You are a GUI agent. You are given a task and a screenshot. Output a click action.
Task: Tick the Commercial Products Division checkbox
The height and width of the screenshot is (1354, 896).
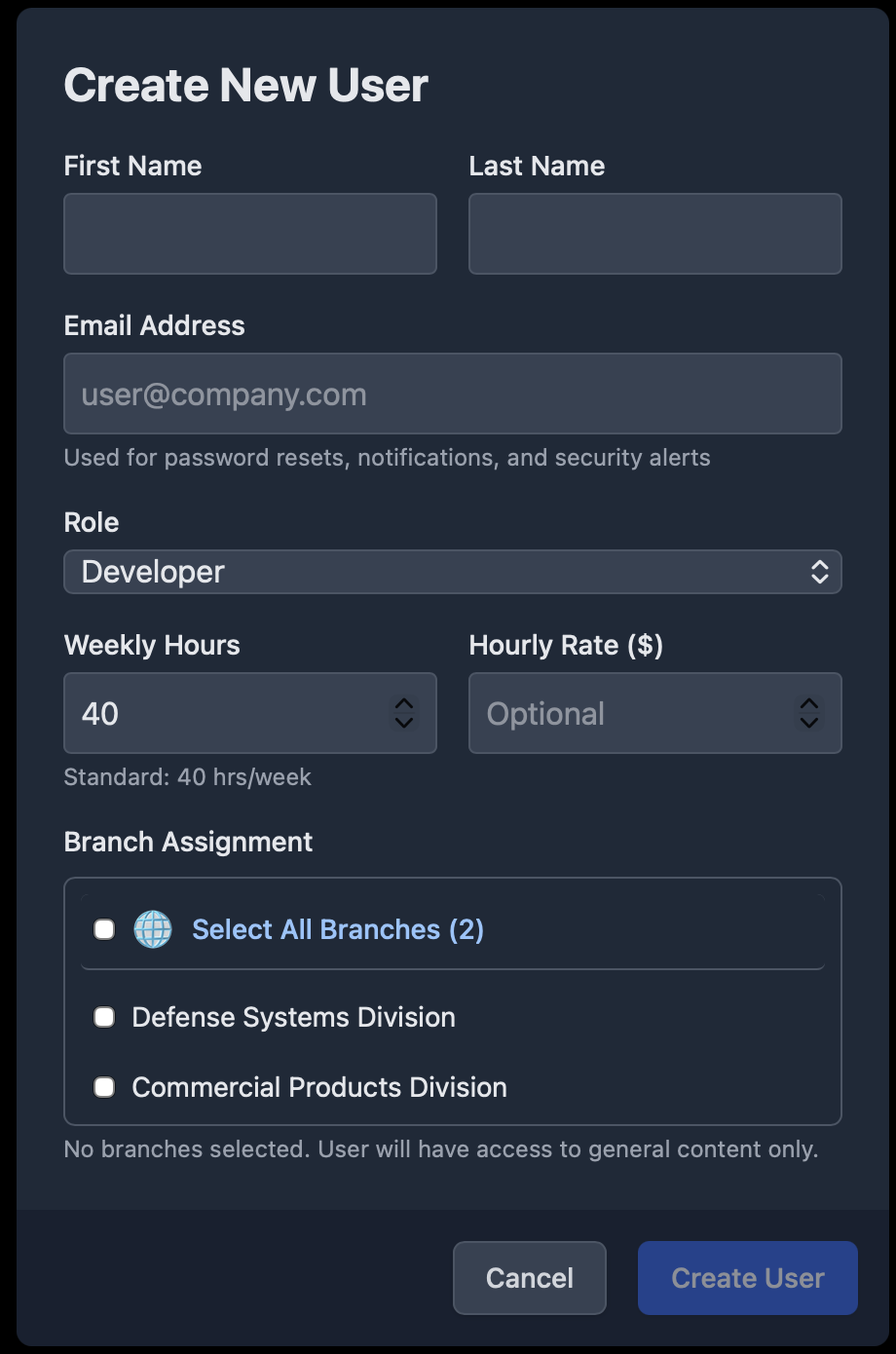pos(104,1087)
